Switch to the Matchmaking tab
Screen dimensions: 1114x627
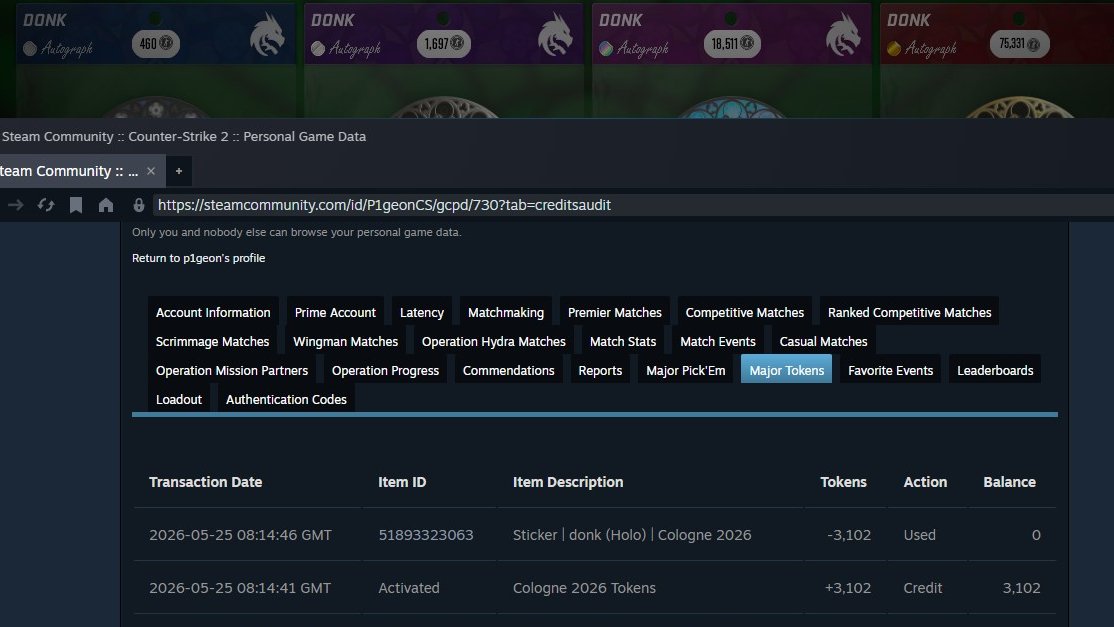(506, 312)
